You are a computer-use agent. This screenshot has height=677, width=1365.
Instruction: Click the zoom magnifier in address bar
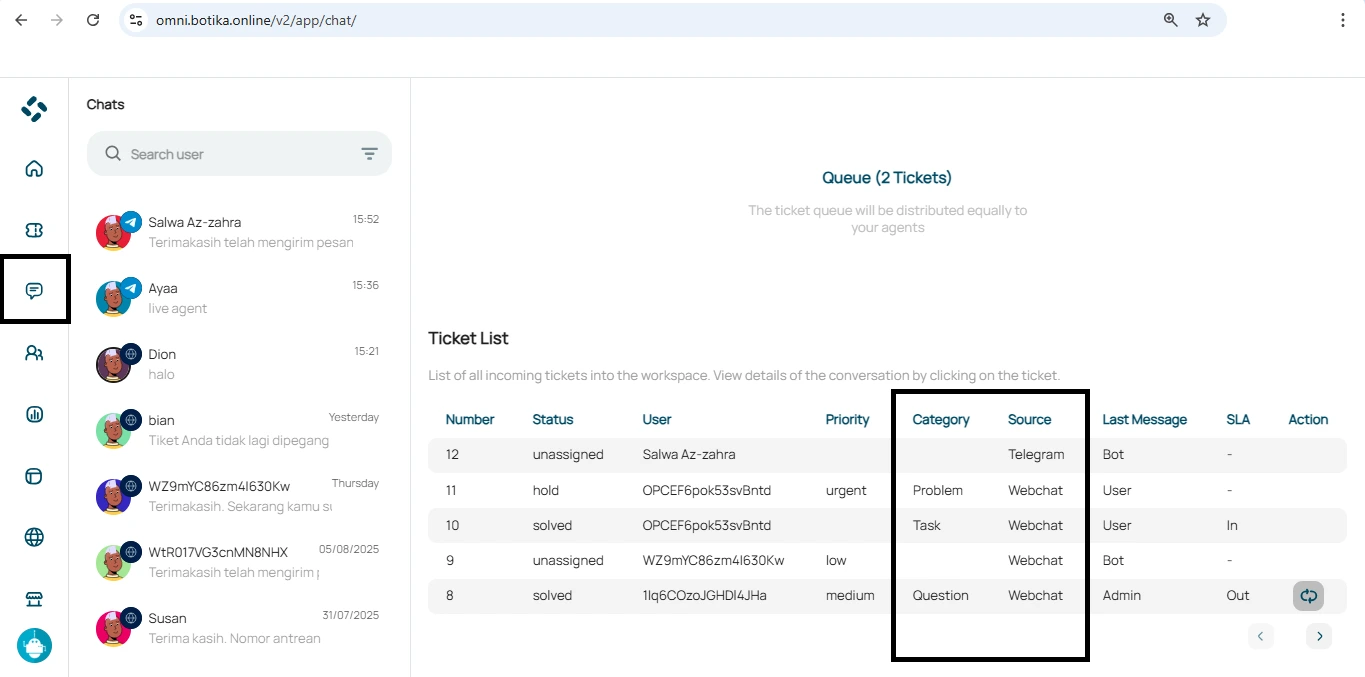coord(1171,20)
